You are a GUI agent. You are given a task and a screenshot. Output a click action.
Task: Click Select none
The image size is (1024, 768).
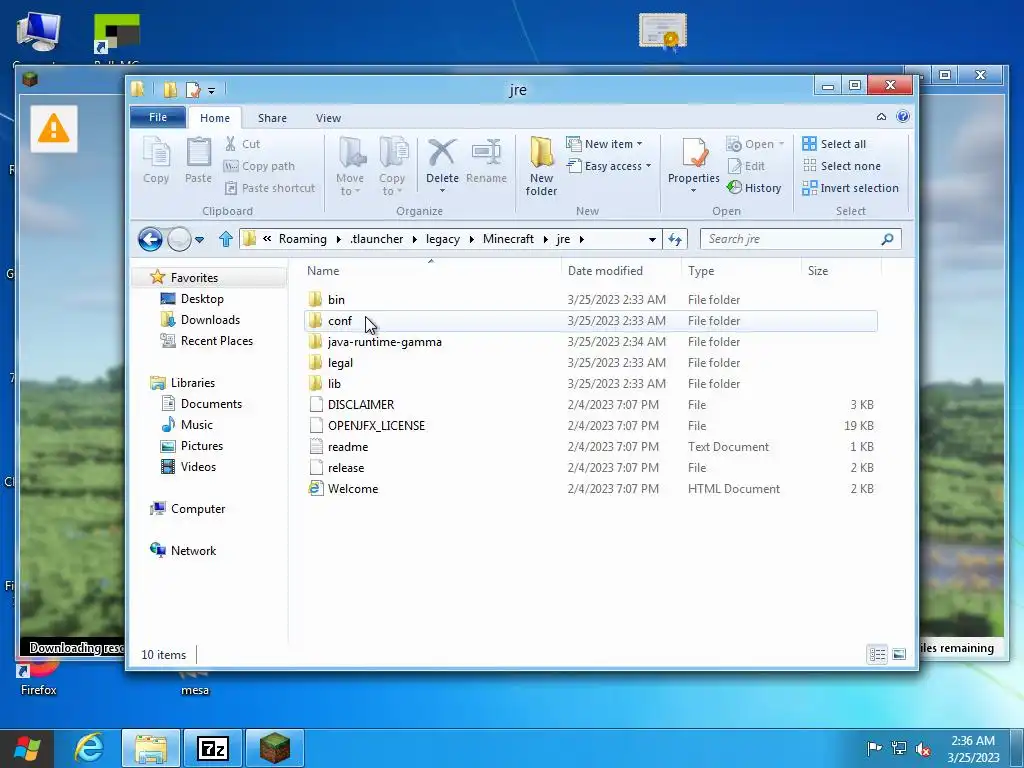point(842,166)
